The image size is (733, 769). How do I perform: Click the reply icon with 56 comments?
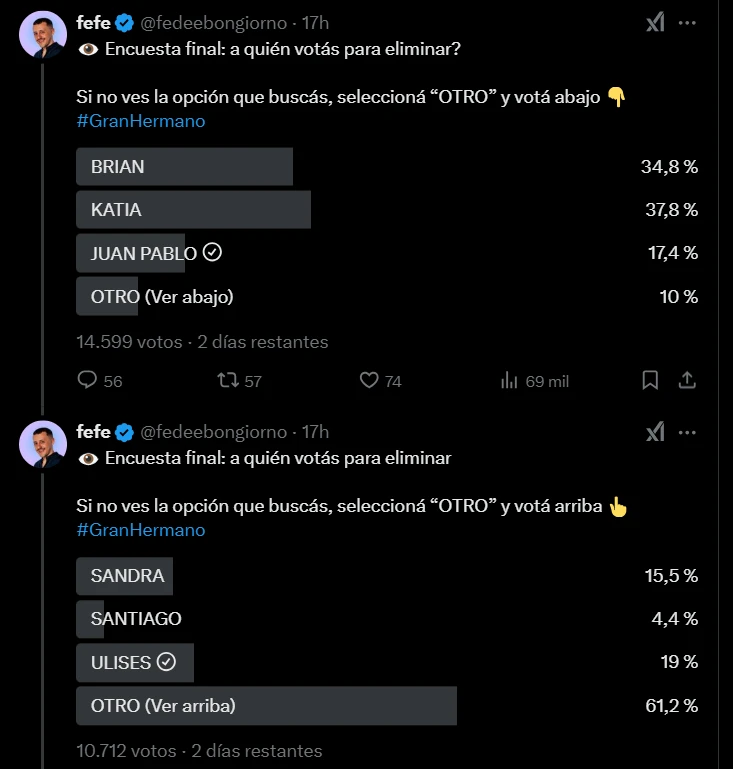tap(88, 380)
